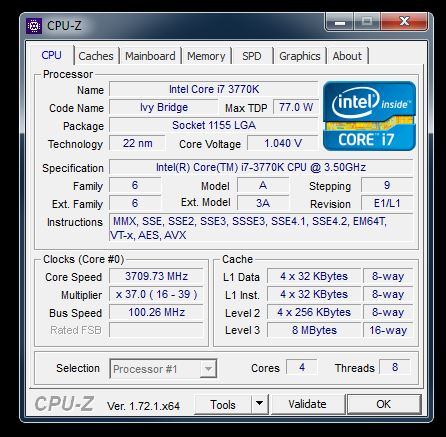Click the Validate button
Viewport: 446px width, 437px height.
pyautogui.click(x=307, y=404)
